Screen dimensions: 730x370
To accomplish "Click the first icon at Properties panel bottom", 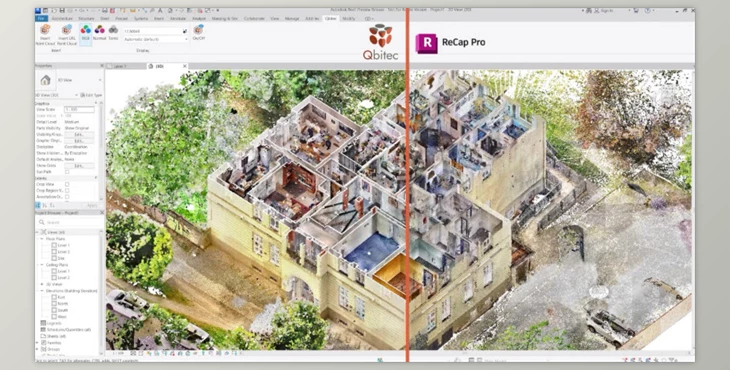I will tap(38, 205).
